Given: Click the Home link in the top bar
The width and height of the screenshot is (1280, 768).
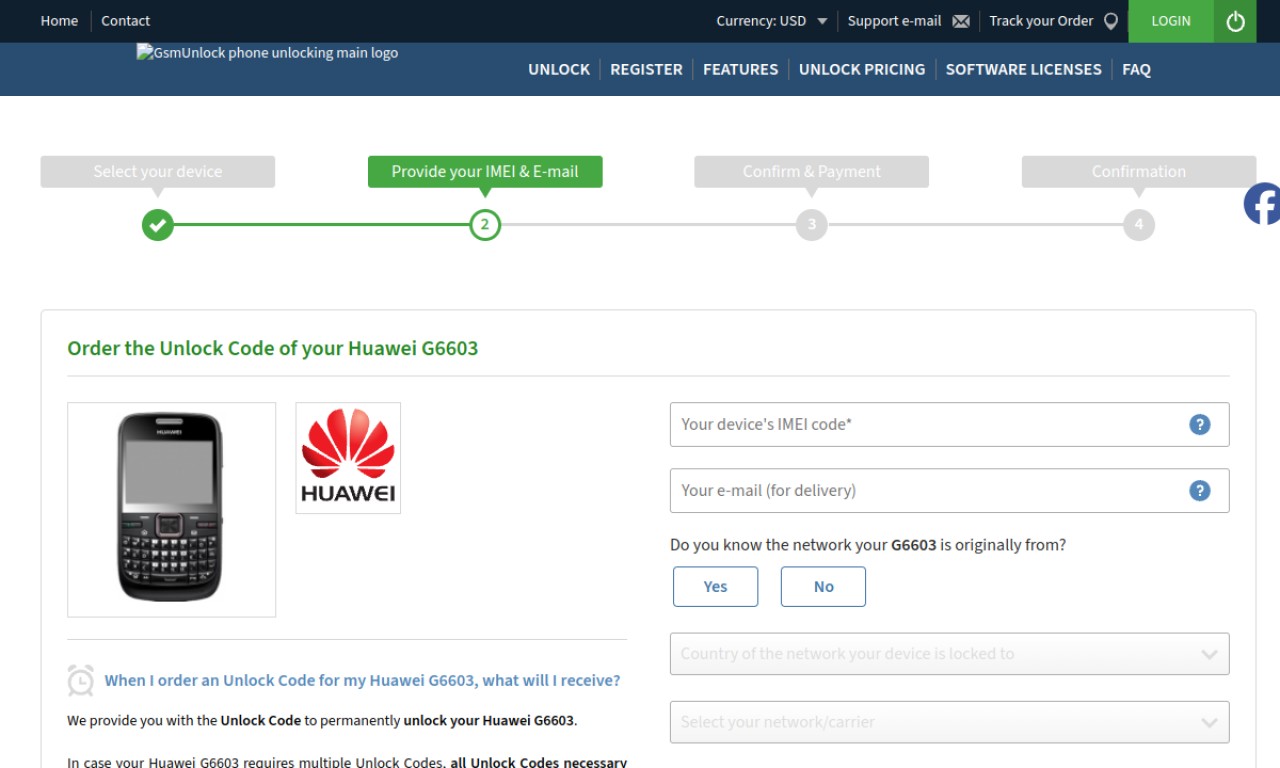Looking at the screenshot, I should pyautogui.click(x=59, y=21).
